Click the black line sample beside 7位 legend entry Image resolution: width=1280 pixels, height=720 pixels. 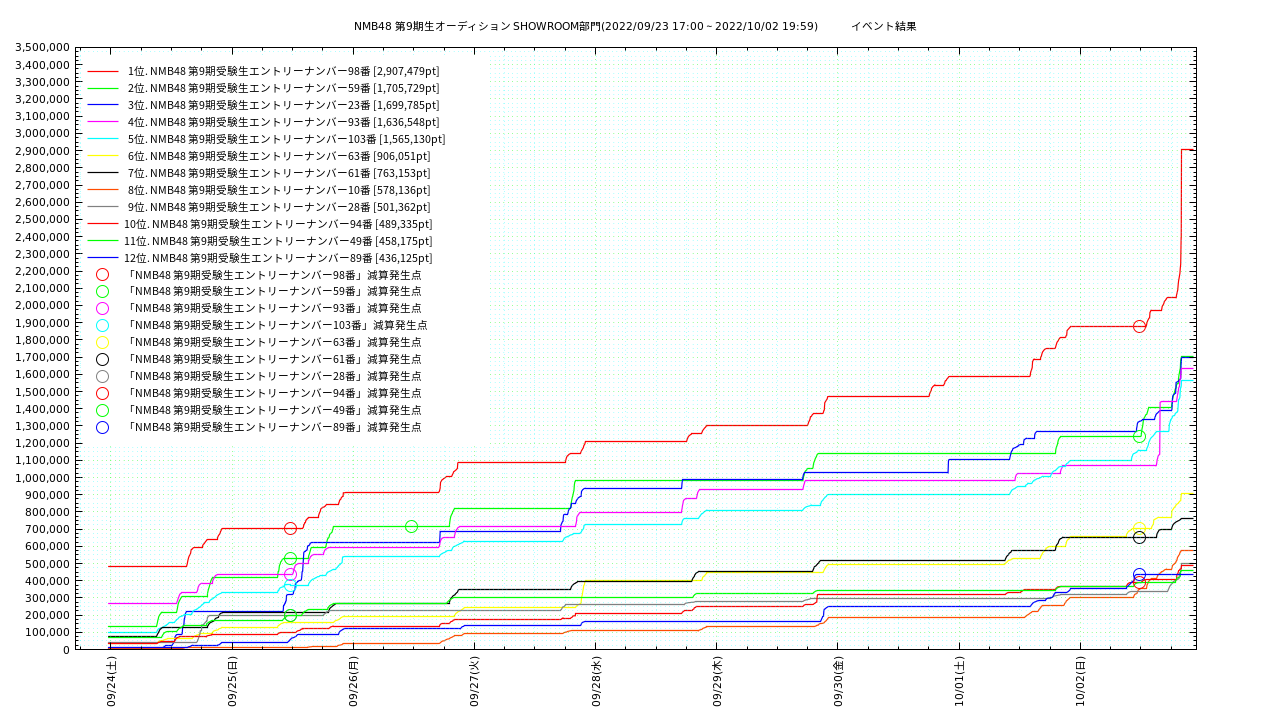(x=102, y=174)
